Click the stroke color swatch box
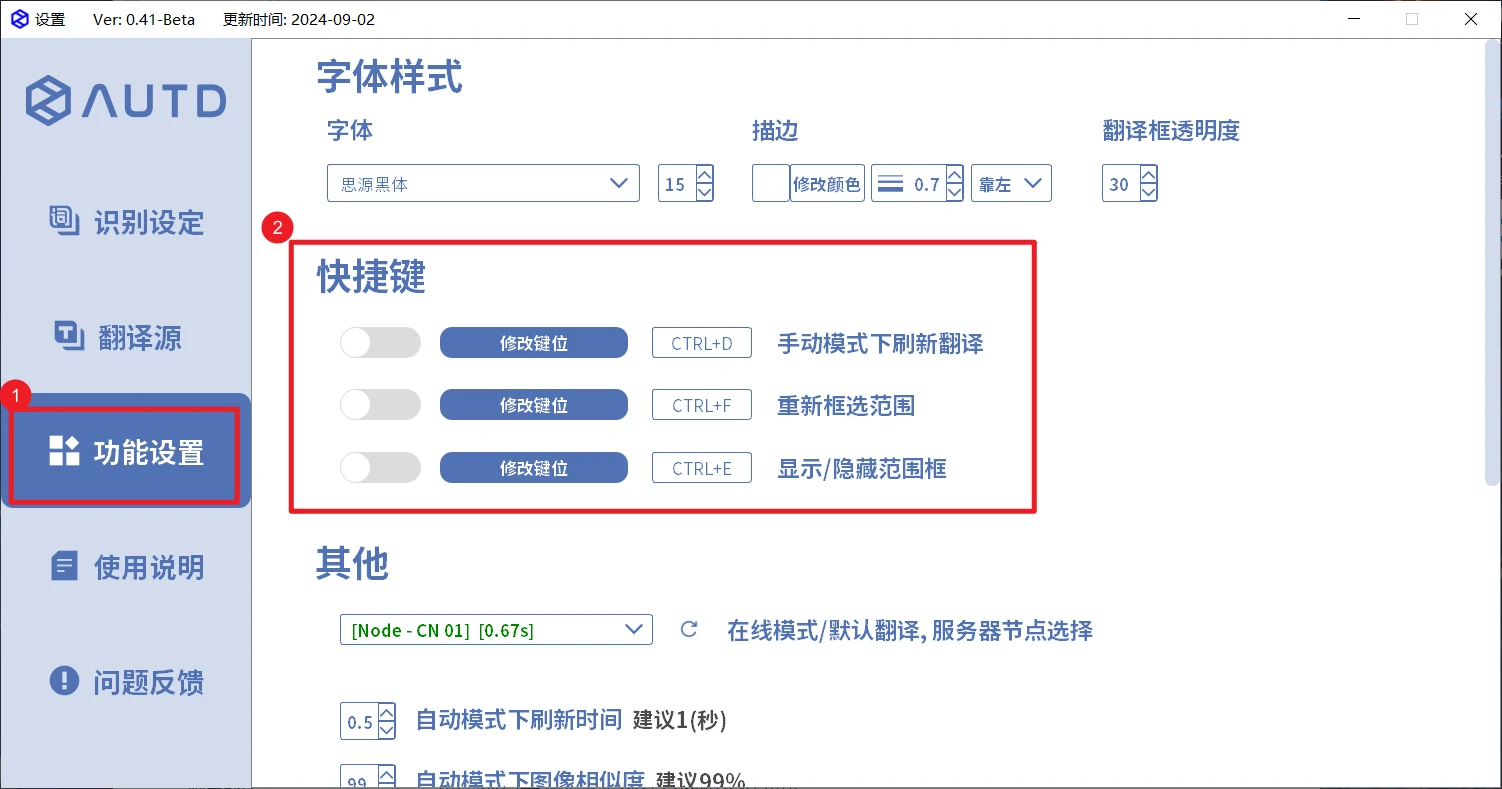 pyautogui.click(x=770, y=184)
